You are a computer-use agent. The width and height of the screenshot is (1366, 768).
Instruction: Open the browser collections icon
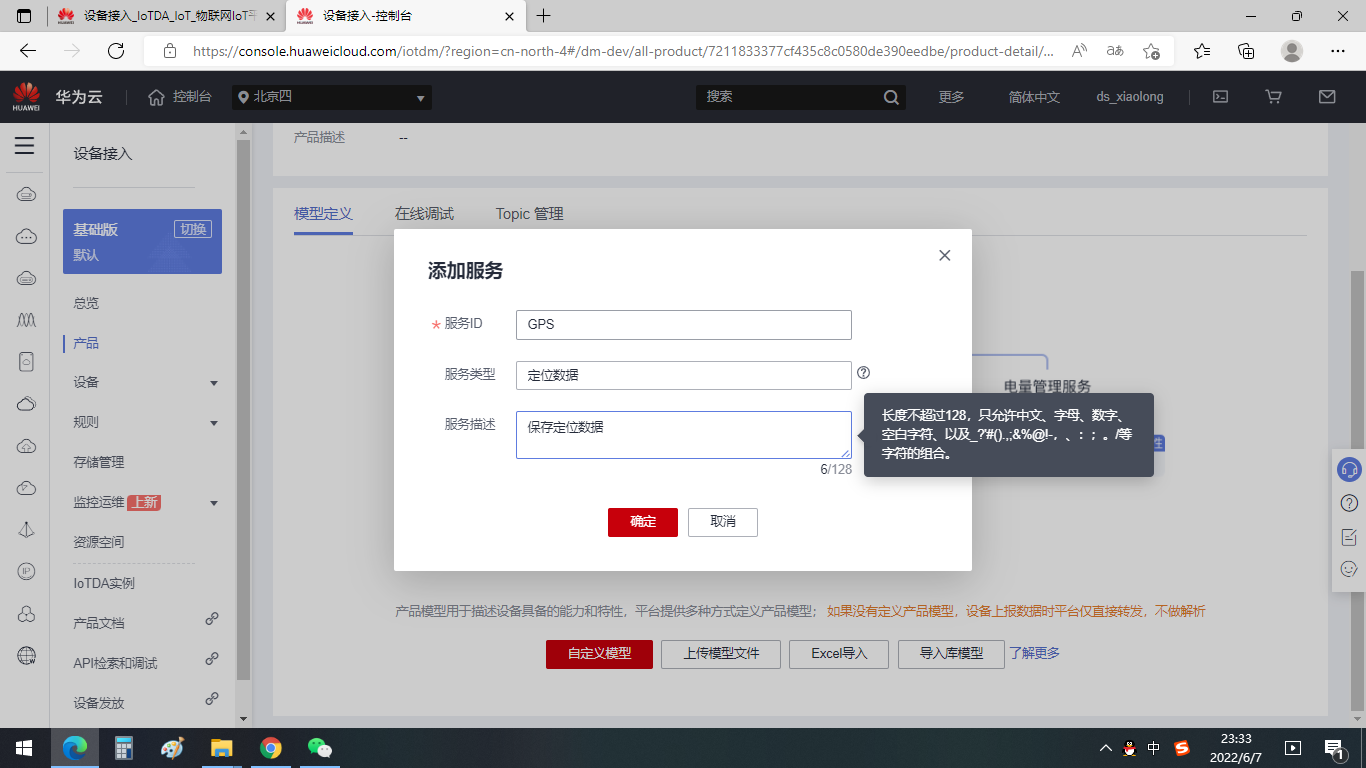coord(1246,51)
